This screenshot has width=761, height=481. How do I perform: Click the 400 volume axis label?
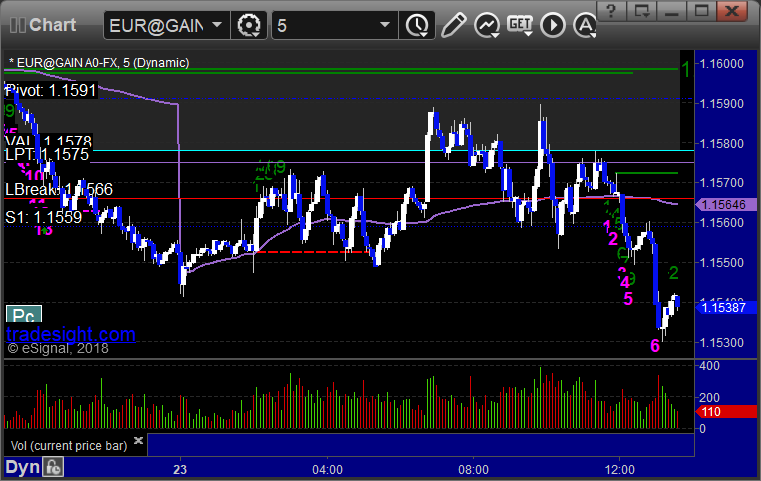click(x=709, y=366)
